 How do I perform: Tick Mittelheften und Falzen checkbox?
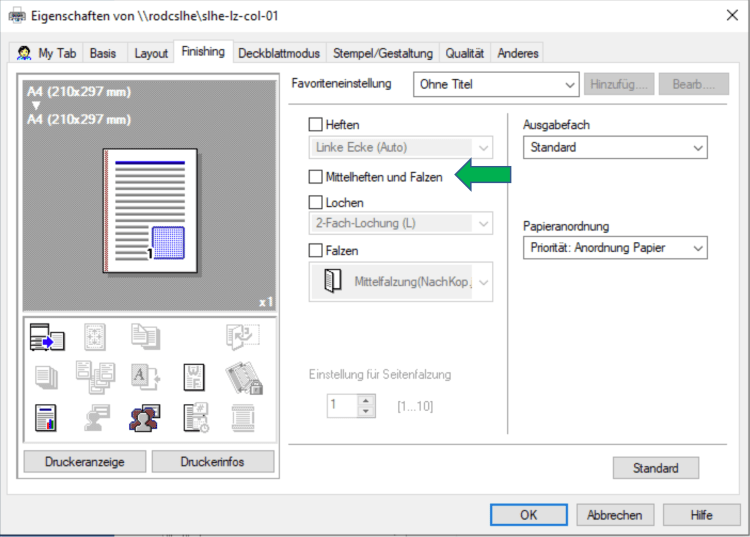[317, 177]
